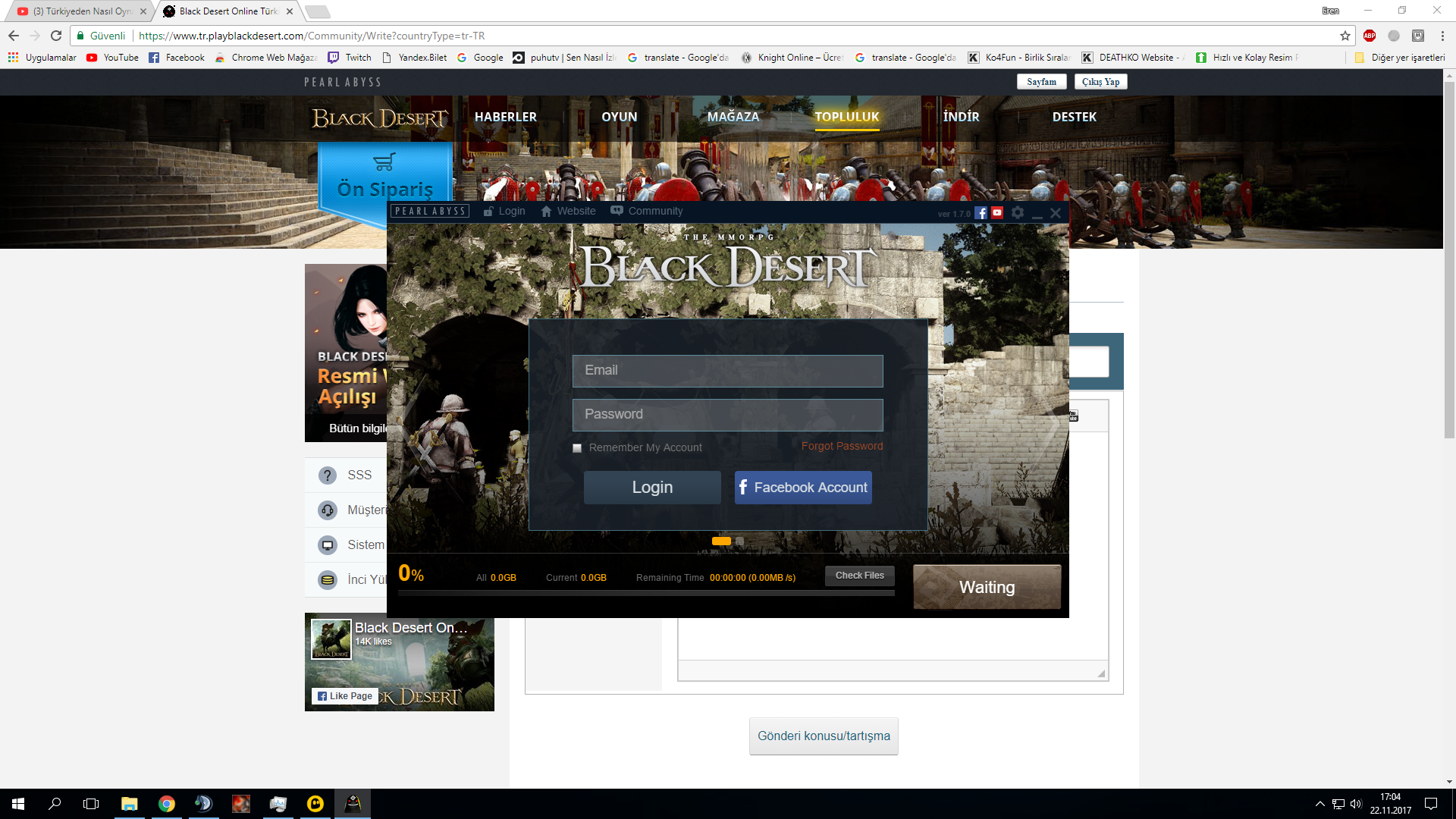This screenshot has width=1456, height=819.
Task: Click the Müşteri headset icon
Action: (x=328, y=510)
